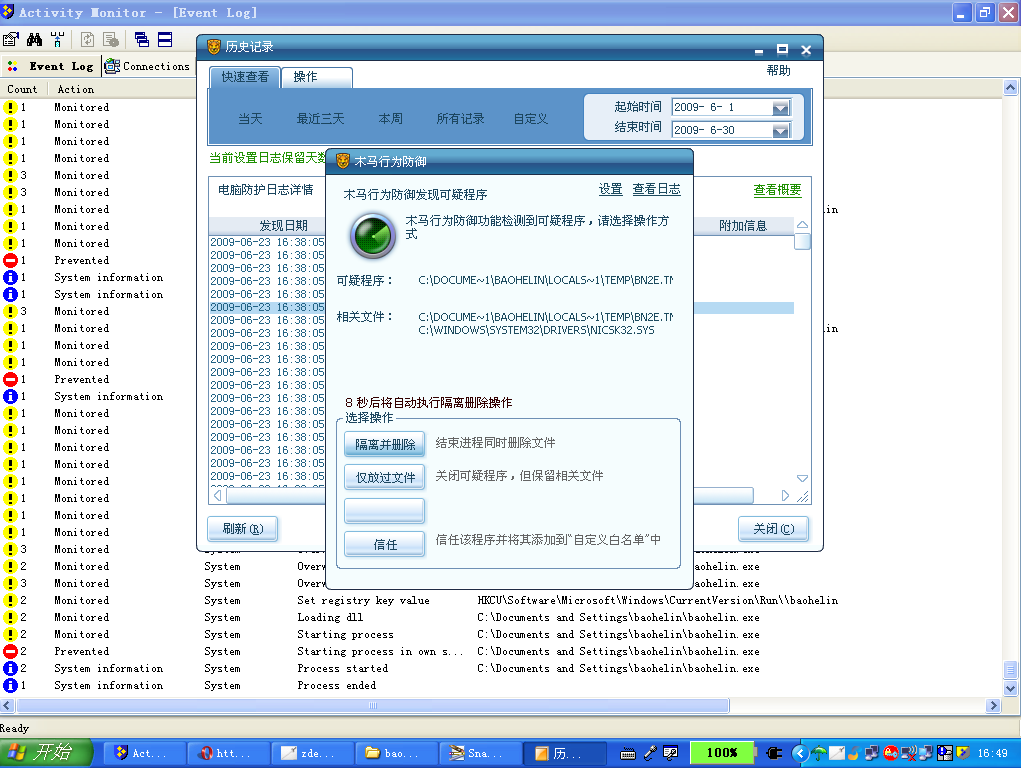
Task: Click the 附加信息 column header
Action: (x=743, y=225)
